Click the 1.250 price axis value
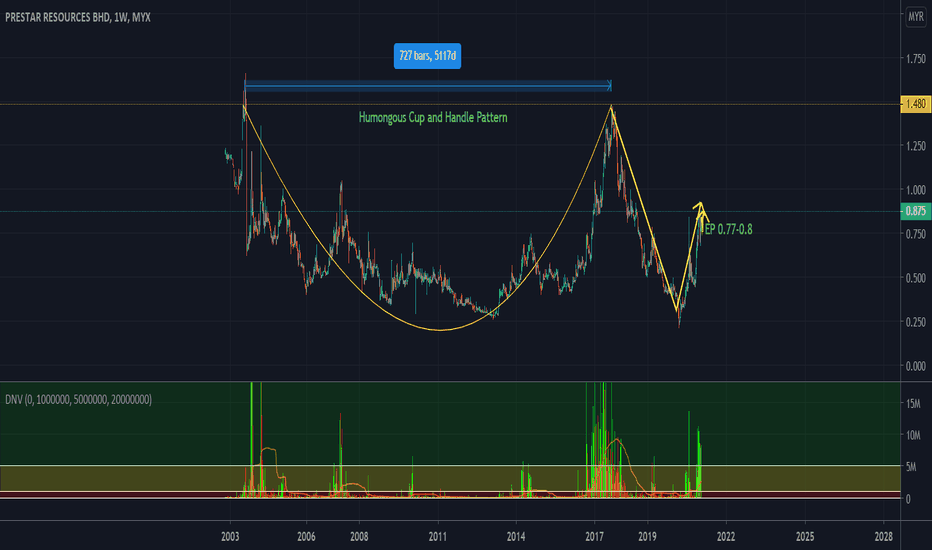Viewport: 932px width, 550px height. 915,146
